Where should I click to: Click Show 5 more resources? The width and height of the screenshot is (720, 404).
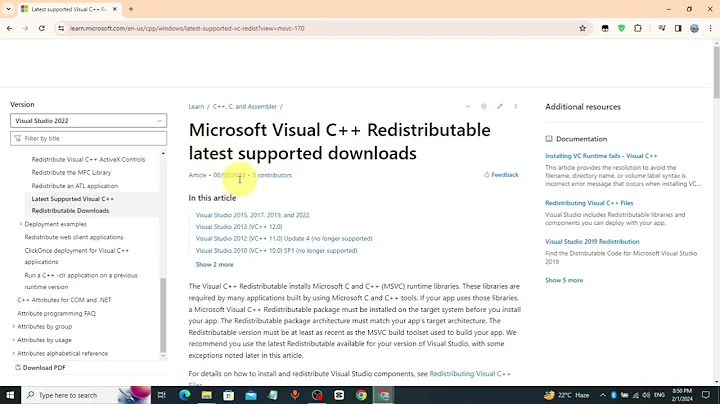564,280
